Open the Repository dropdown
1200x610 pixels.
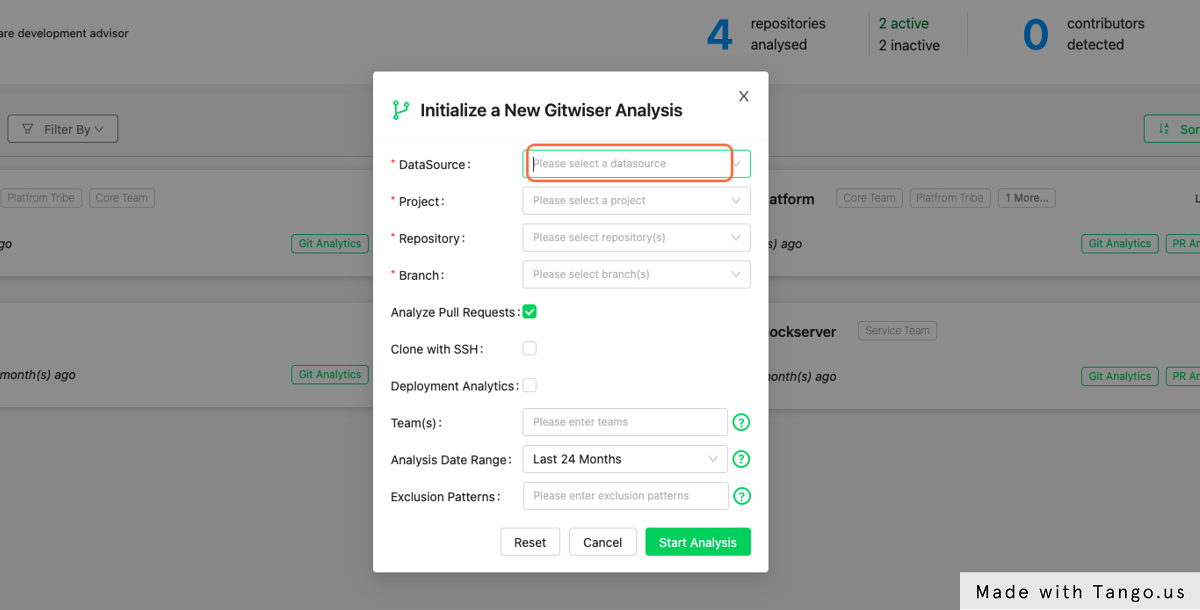(636, 238)
